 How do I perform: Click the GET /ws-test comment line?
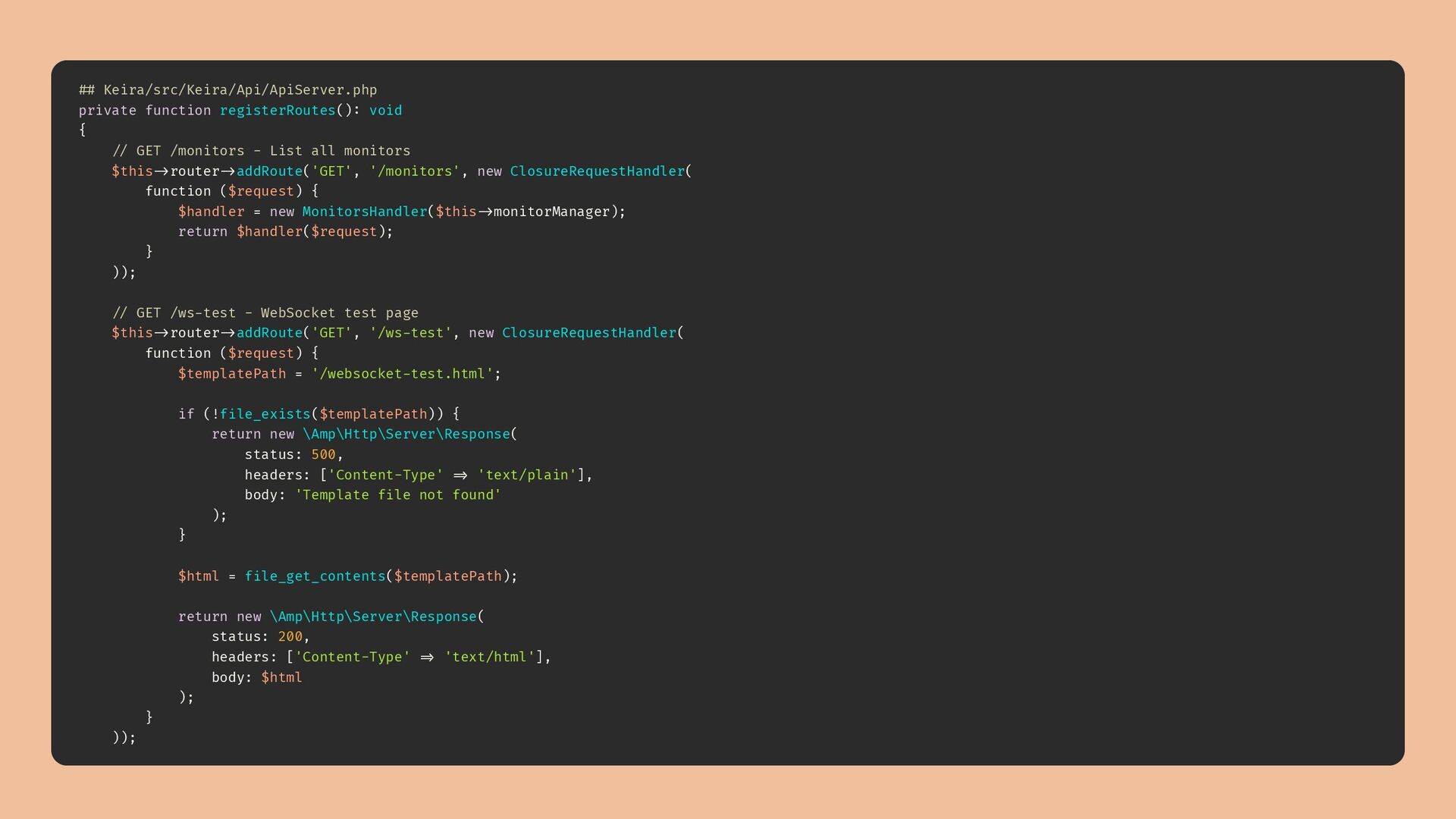(265, 313)
